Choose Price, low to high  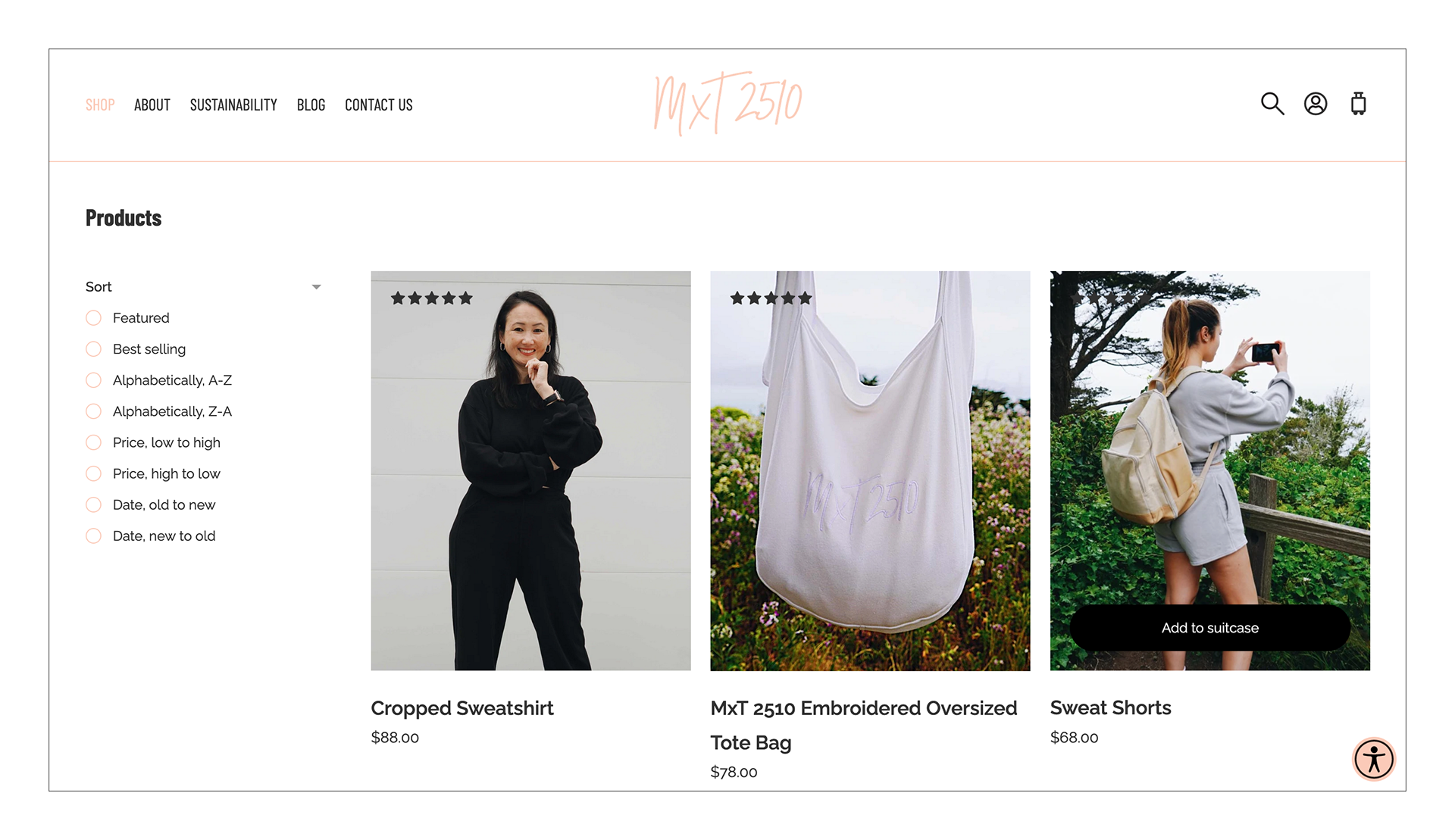pyautogui.click(x=153, y=442)
